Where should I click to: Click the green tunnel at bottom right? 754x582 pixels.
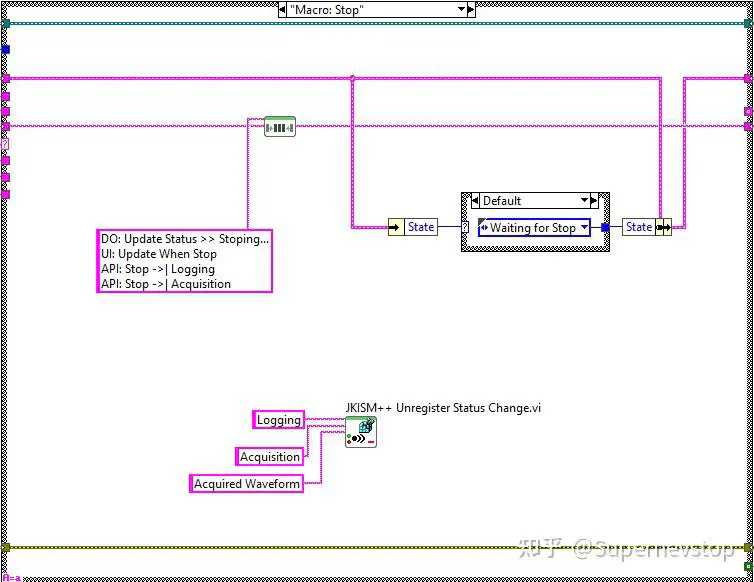point(748,567)
